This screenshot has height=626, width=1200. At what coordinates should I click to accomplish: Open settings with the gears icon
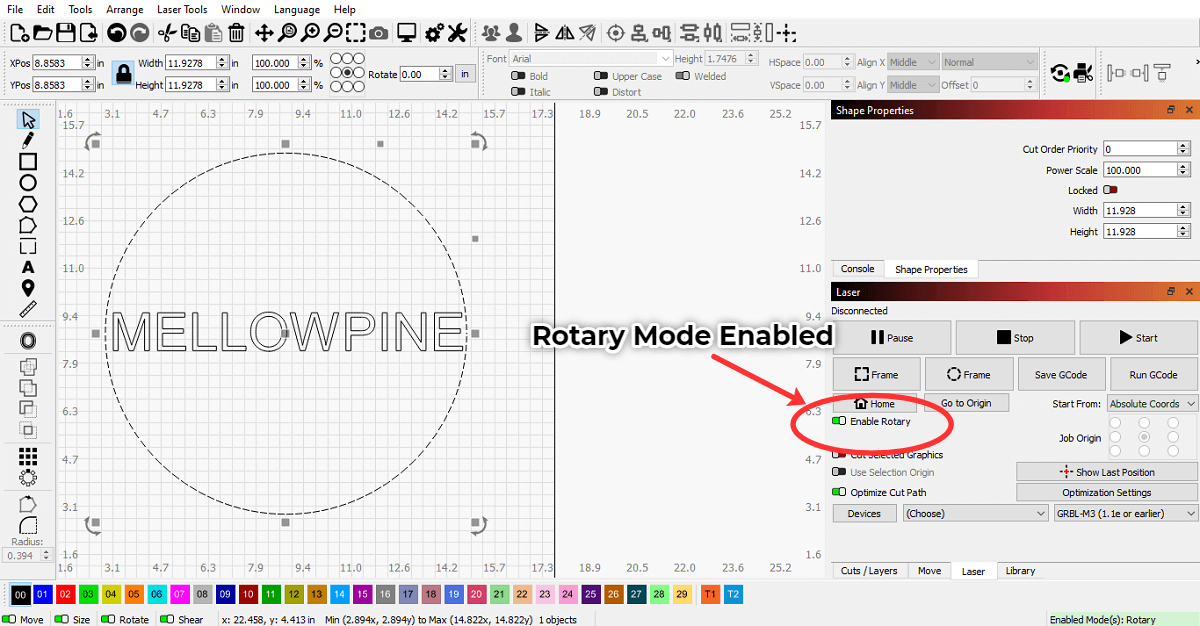click(x=434, y=33)
